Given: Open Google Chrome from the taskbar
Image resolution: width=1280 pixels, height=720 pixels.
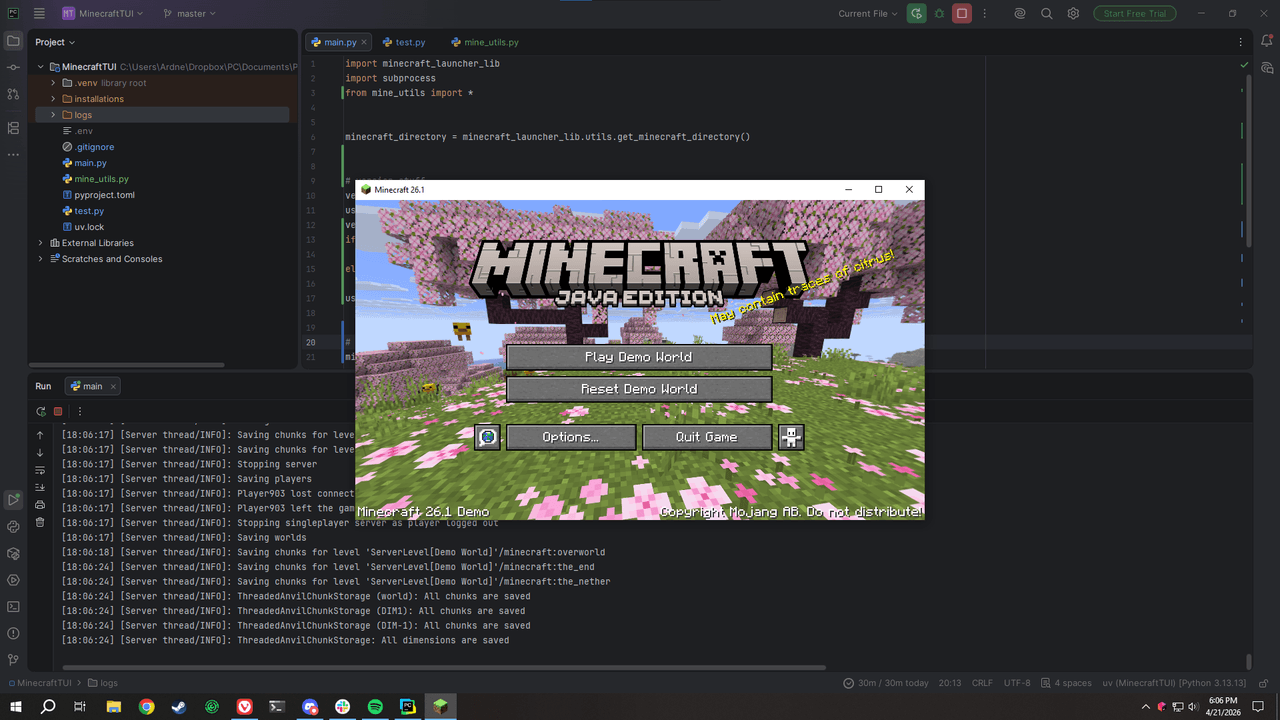Looking at the screenshot, I should click(146, 706).
